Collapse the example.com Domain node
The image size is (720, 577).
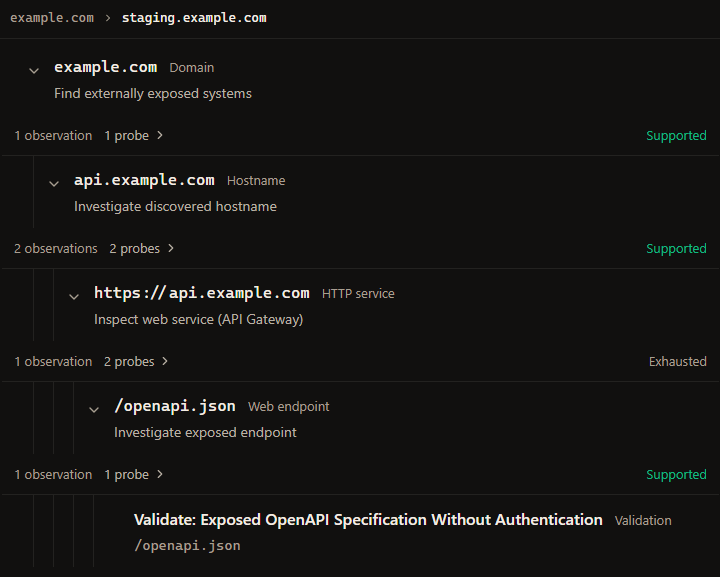click(34, 71)
